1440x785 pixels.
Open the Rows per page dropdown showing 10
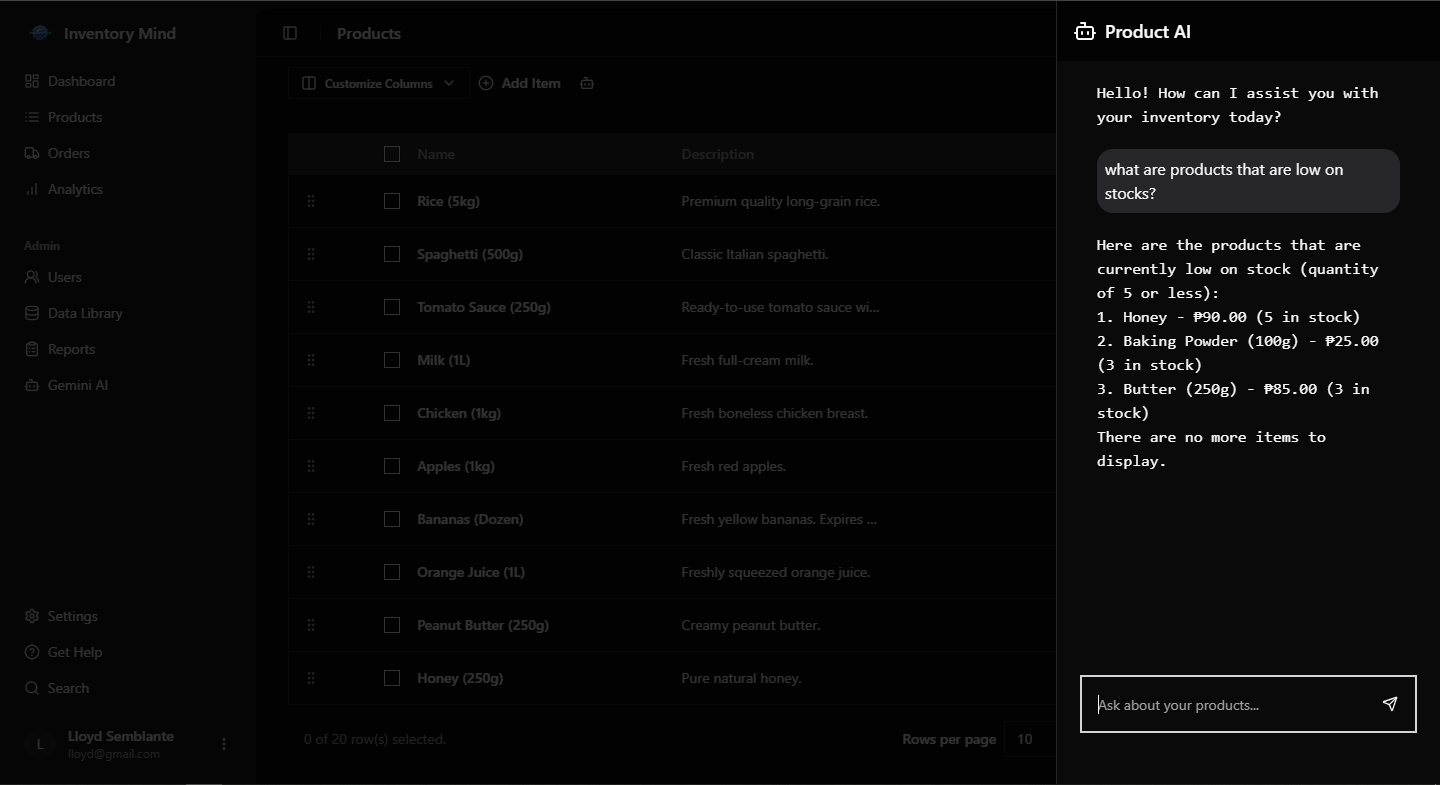(x=1030, y=739)
